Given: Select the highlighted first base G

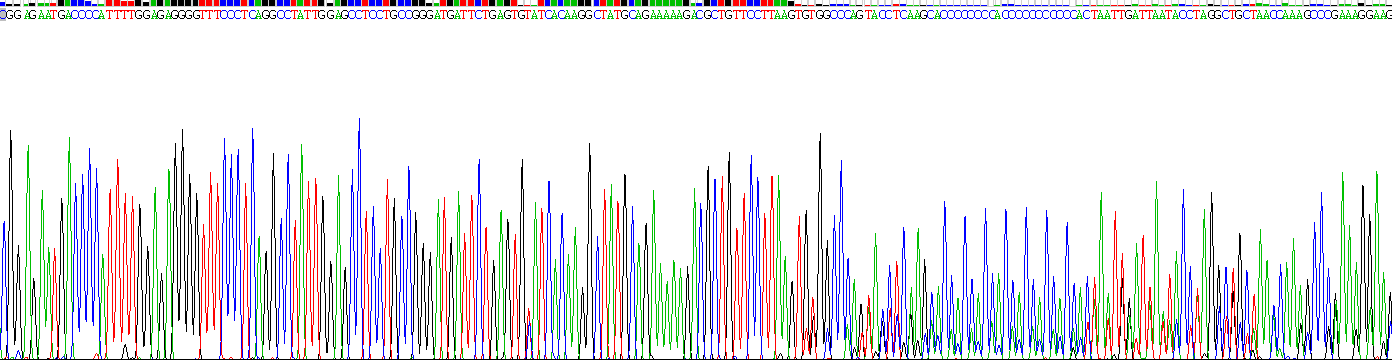Looking at the screenshot, I should tap(3, 16).
